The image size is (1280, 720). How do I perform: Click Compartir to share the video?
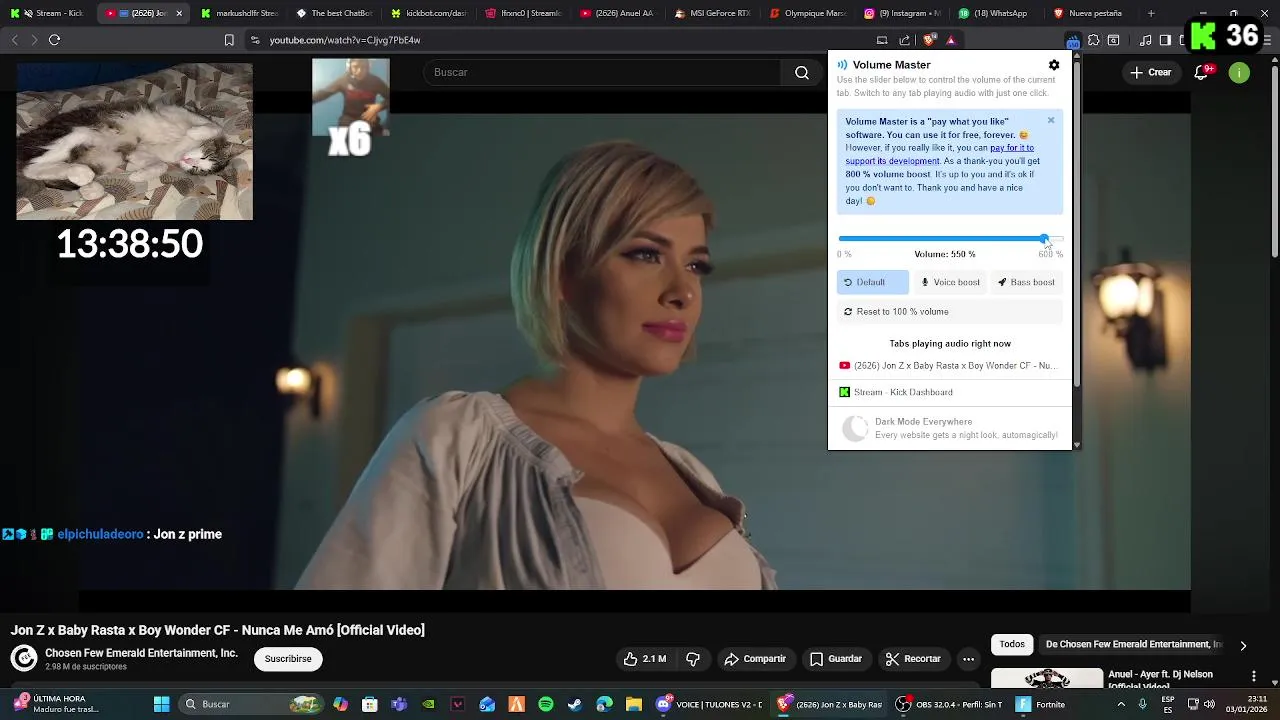point(755,659)
